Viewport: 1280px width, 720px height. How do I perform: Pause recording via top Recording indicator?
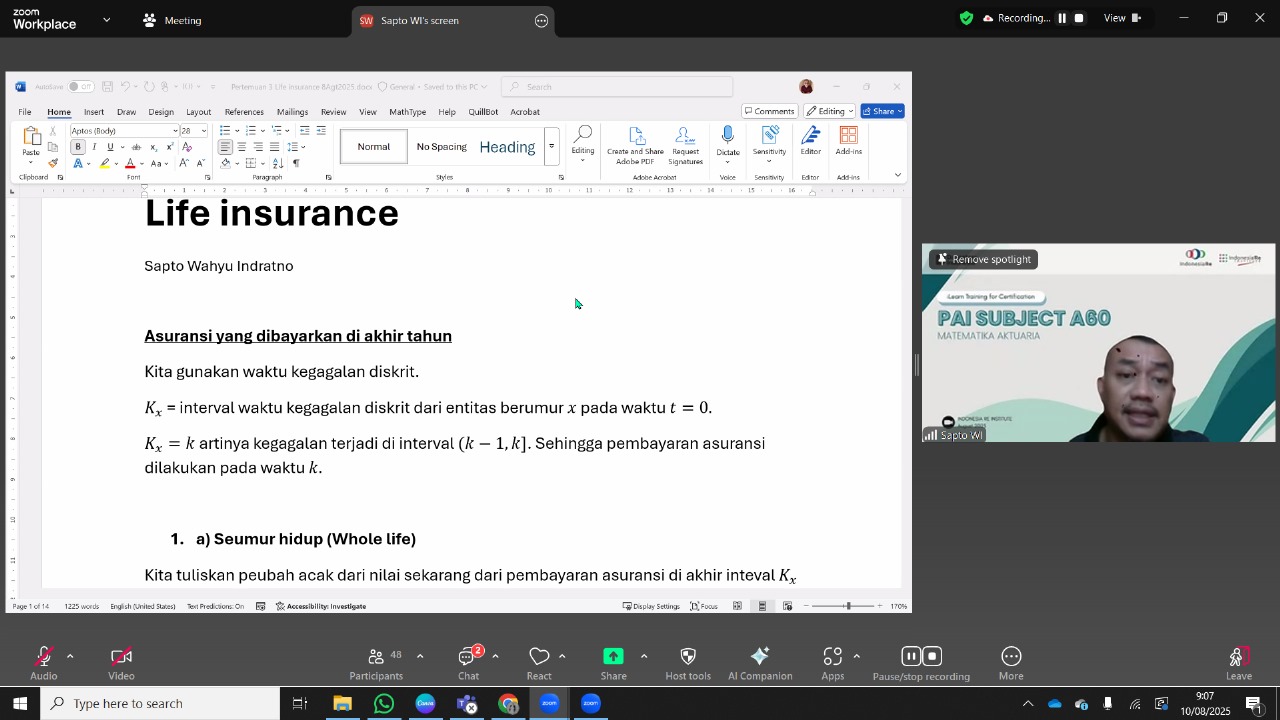(1062, 18)
